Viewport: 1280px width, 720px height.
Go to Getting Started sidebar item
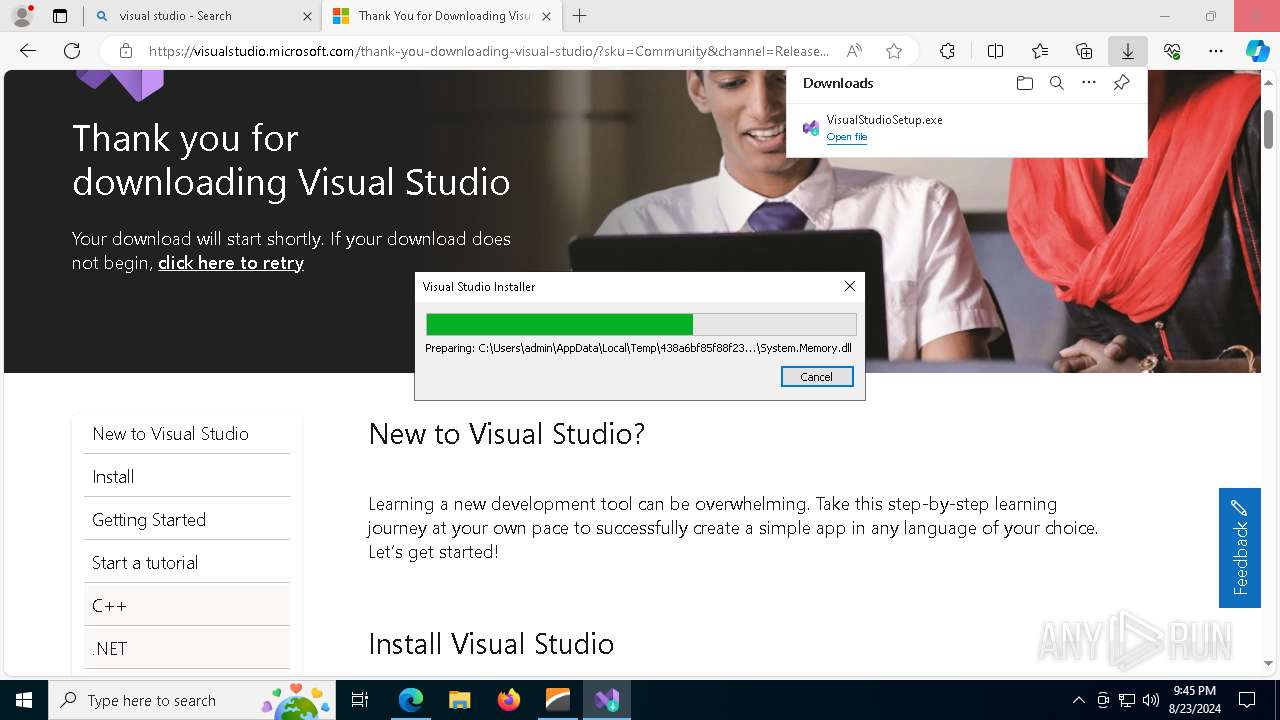(187, 519)
